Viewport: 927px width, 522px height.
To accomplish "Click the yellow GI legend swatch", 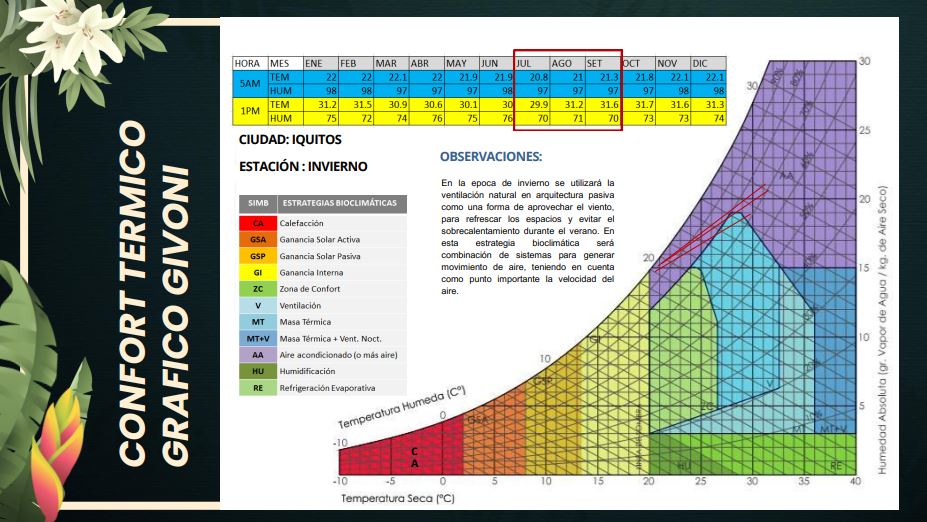I will [x=258, y=273].
